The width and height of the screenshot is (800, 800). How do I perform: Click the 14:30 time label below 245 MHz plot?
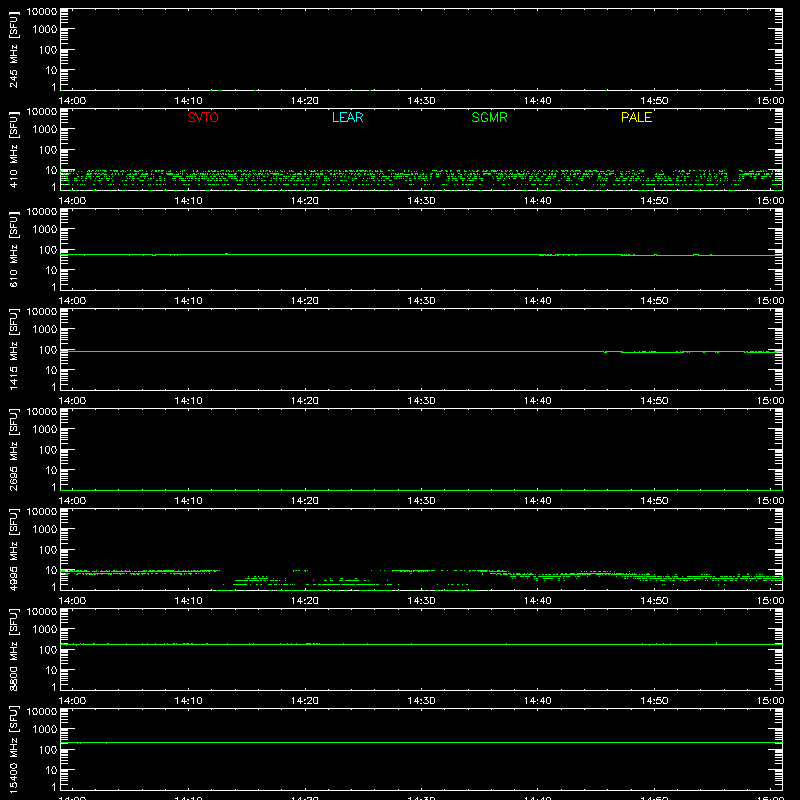point(421,101)
